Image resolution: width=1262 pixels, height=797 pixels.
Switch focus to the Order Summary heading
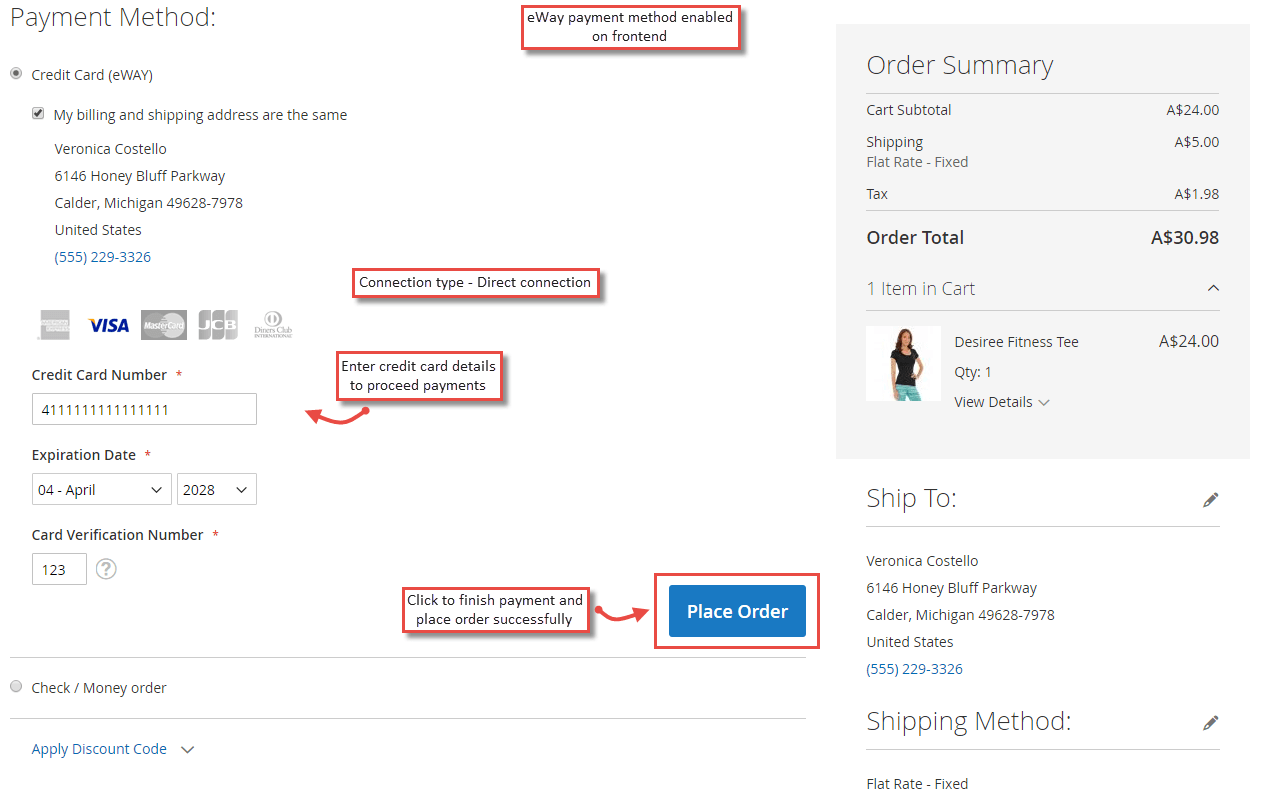pos(959,64)
